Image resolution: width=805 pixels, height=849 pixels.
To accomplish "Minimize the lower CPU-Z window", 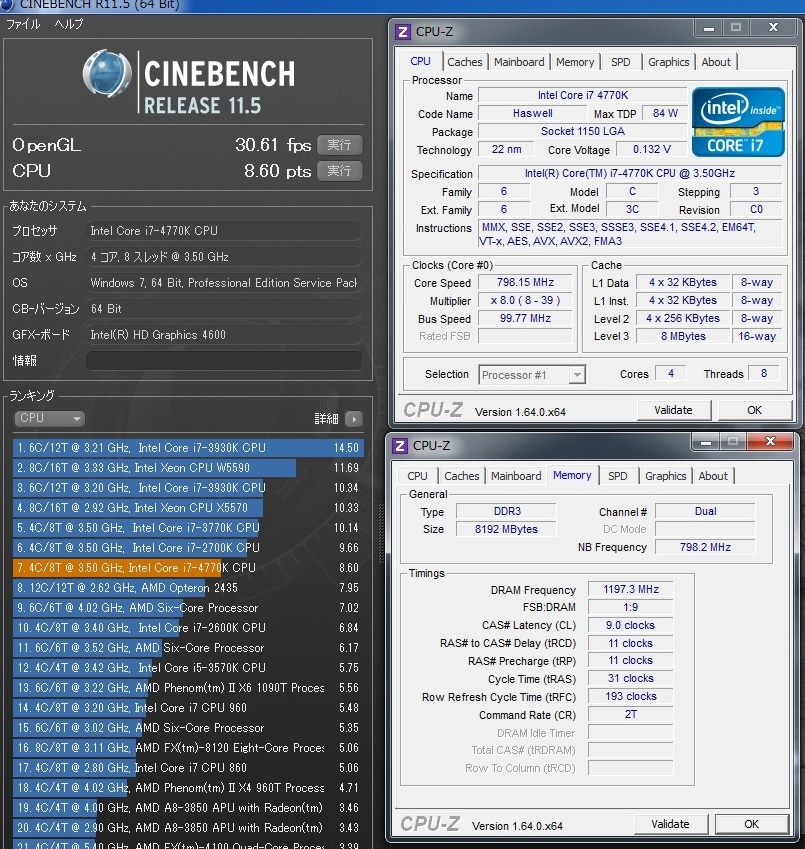I will point(705,442).
